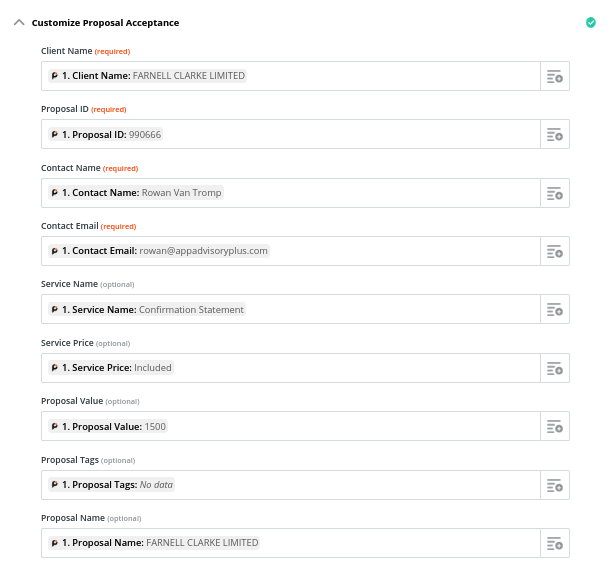
Task: Open insert-field picker for Contact Email
Action: (x=555, y=251)
